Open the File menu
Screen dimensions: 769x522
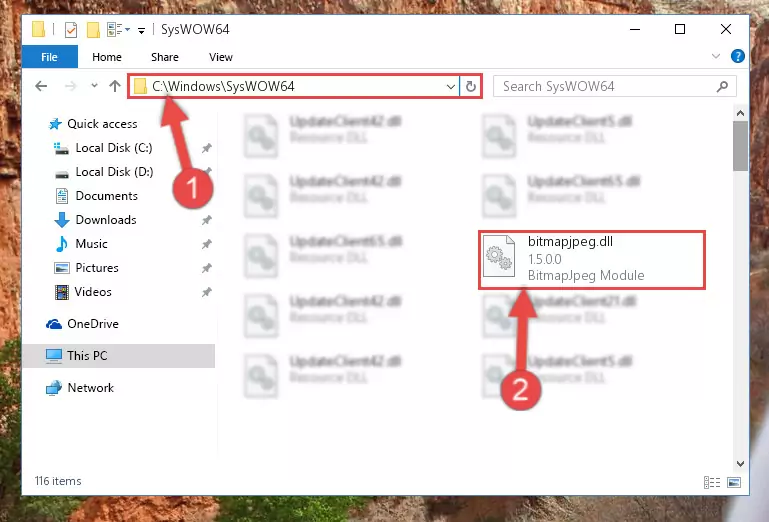50,57
